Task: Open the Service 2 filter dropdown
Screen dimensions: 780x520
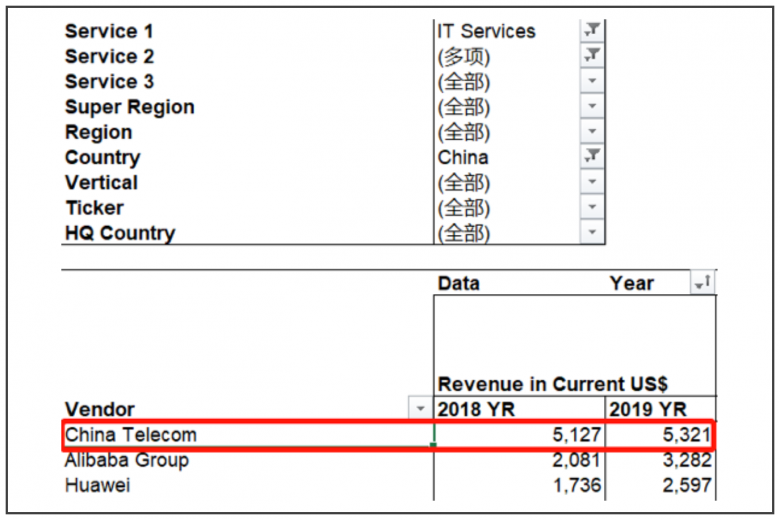Action: (x=592, y=55)
